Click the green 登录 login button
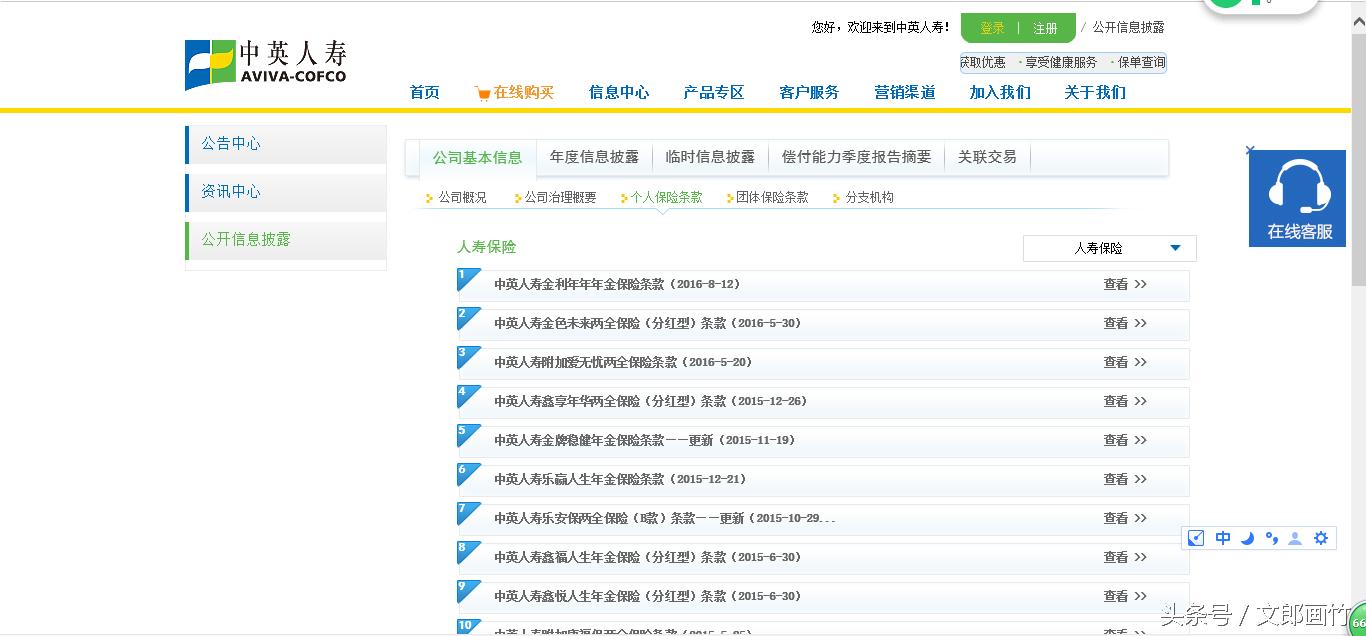 (990, 27)
